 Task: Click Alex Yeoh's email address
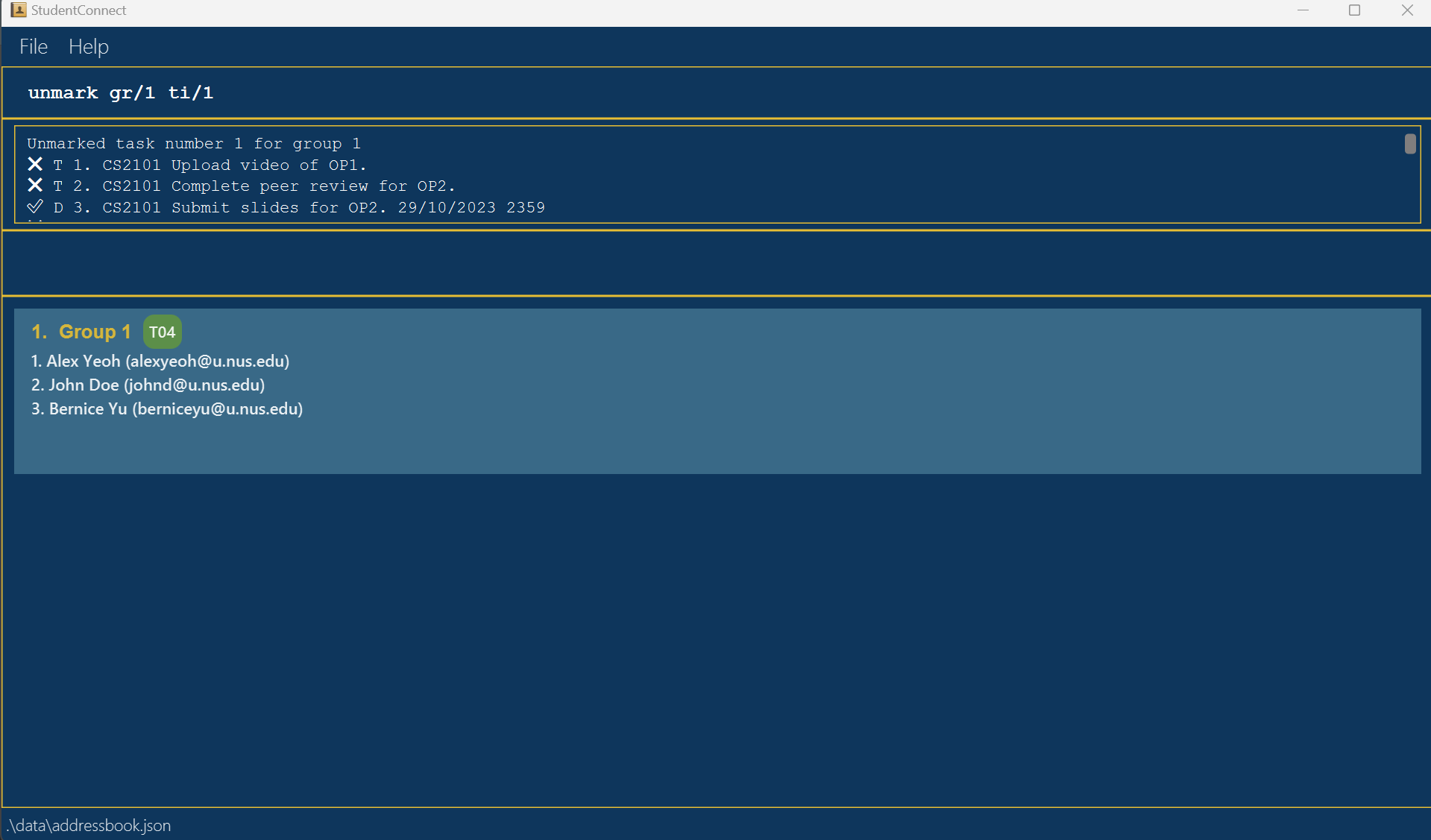[x=207, y=361]
